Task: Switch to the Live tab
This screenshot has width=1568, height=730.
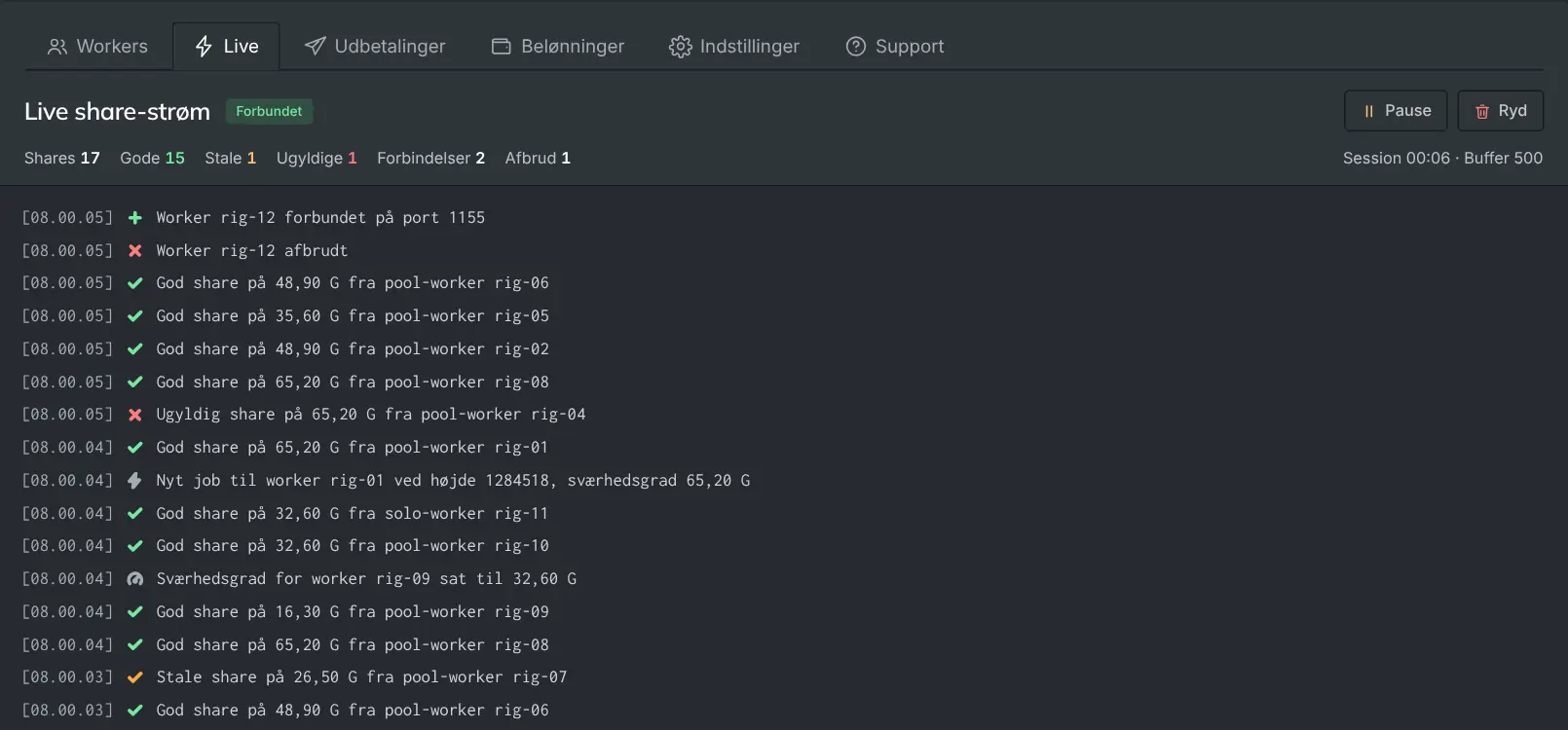Action: [x=226, y=47]
